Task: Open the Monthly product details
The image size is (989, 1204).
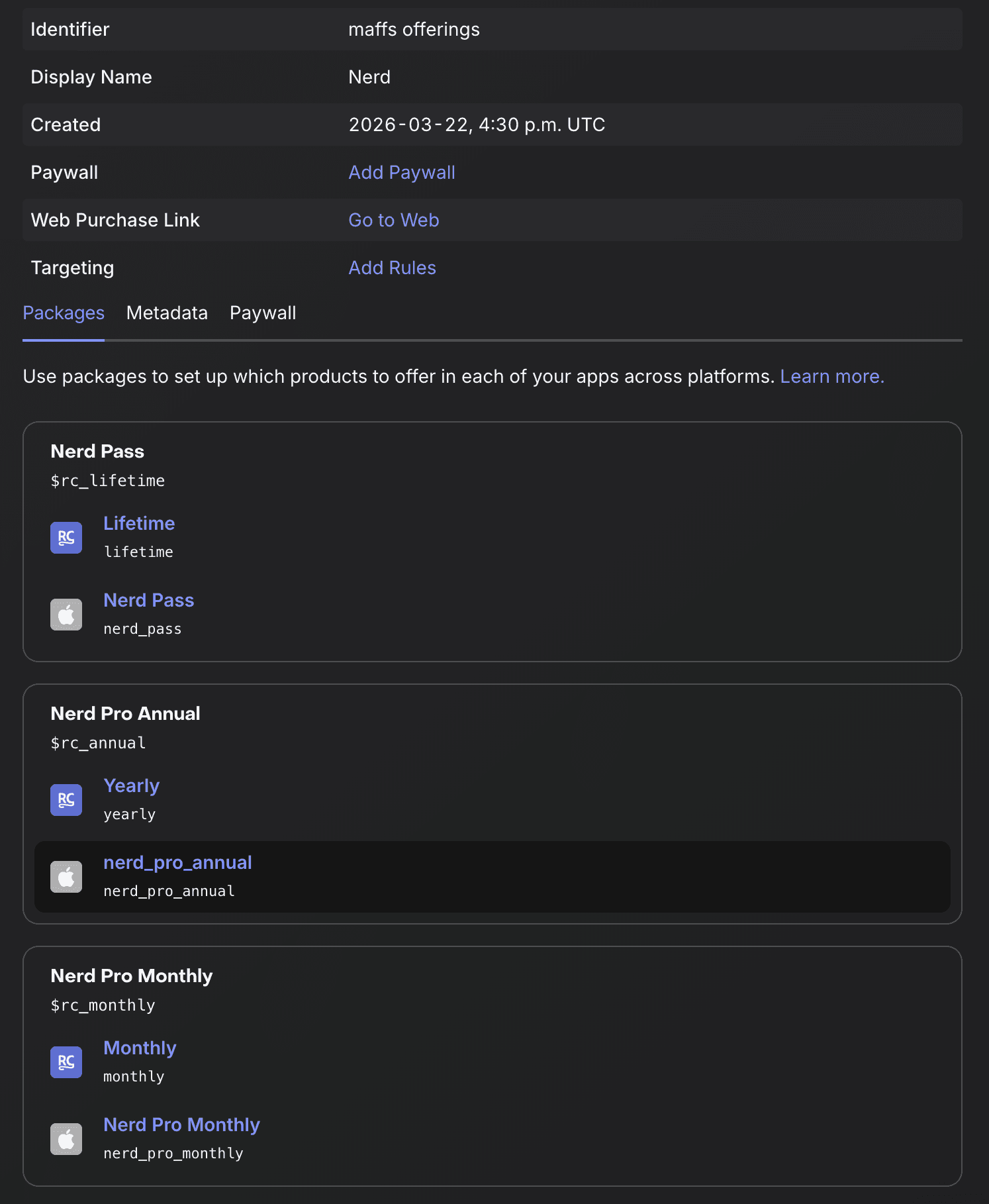Action: (x=139, y=1048)
